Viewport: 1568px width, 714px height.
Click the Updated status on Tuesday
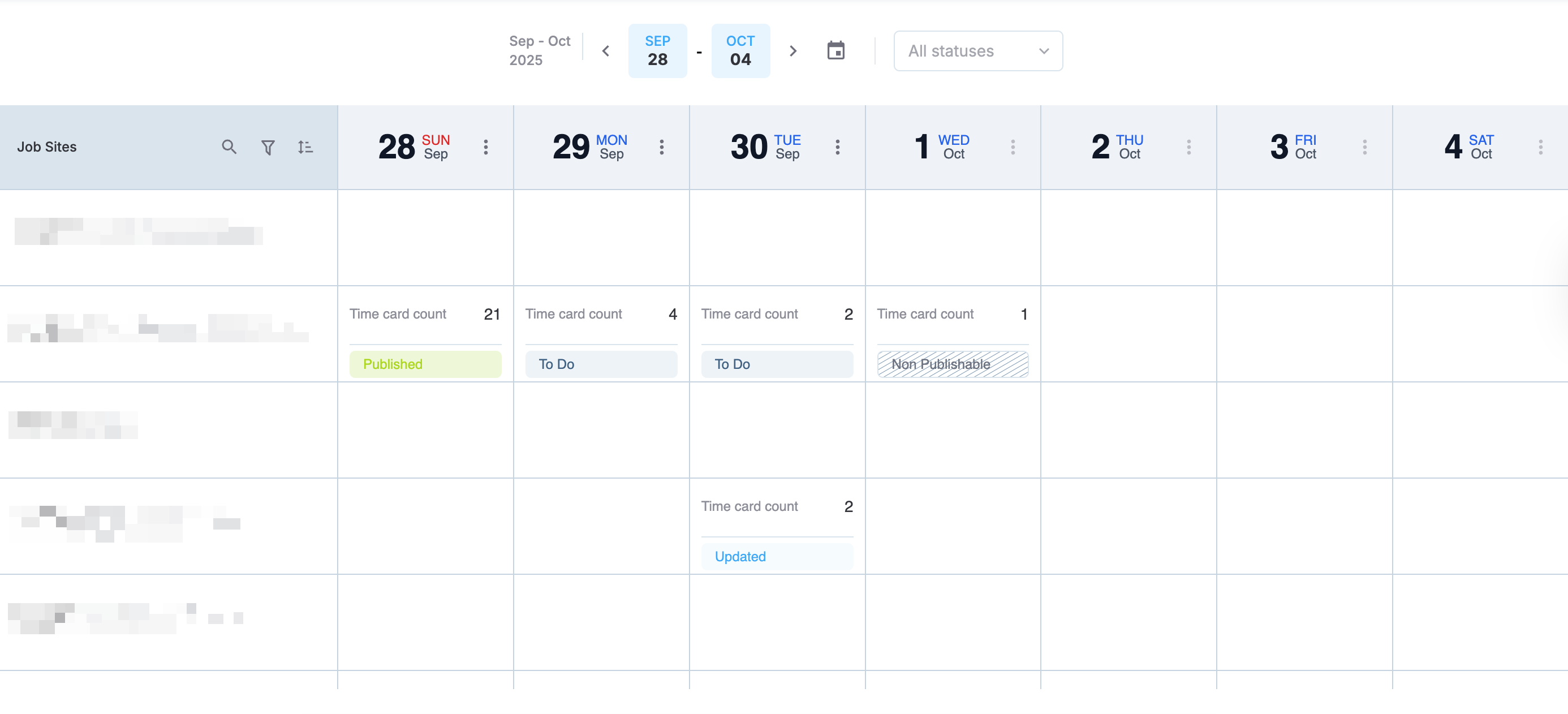click(x=777, y=556)
